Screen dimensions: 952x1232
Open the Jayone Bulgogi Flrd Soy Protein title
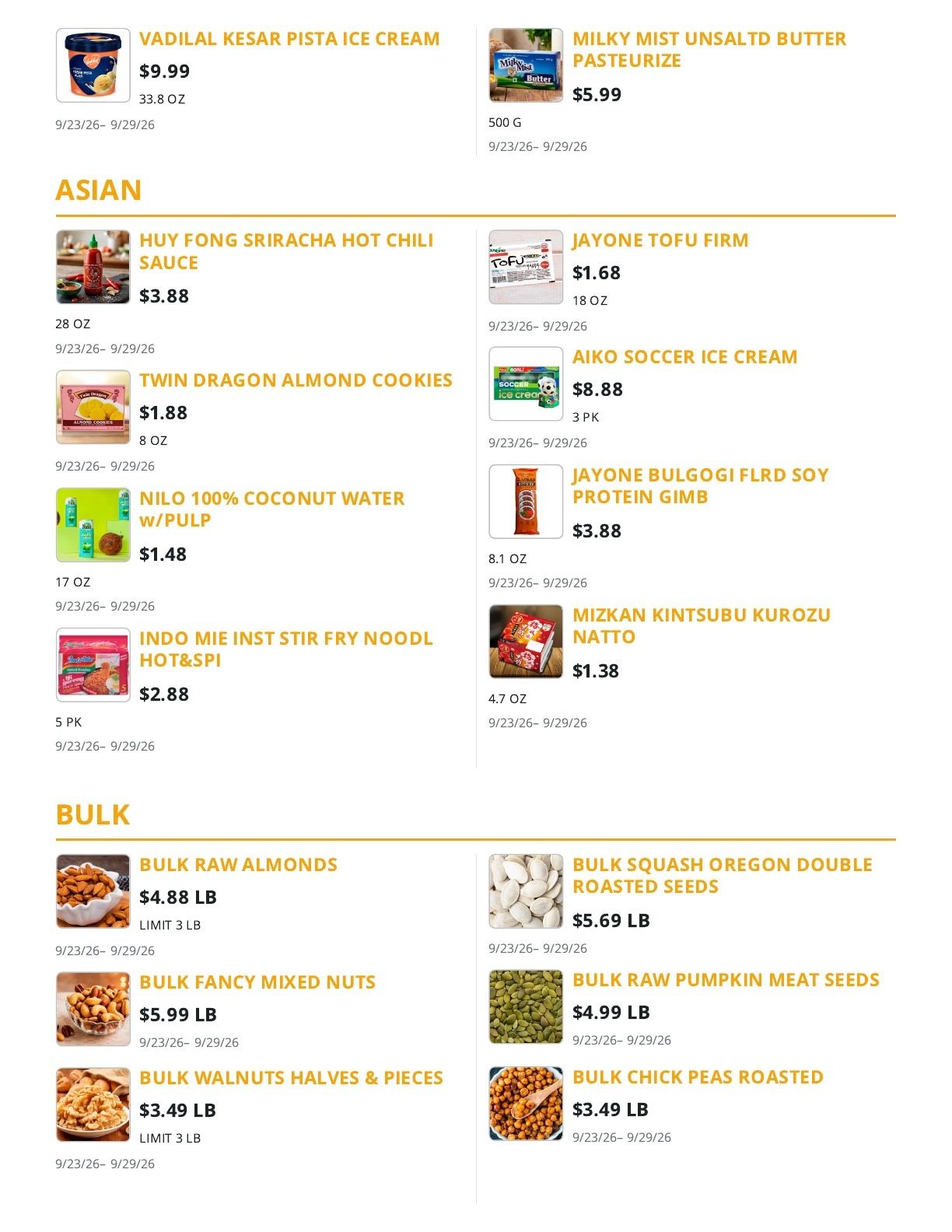click(700, 486)
